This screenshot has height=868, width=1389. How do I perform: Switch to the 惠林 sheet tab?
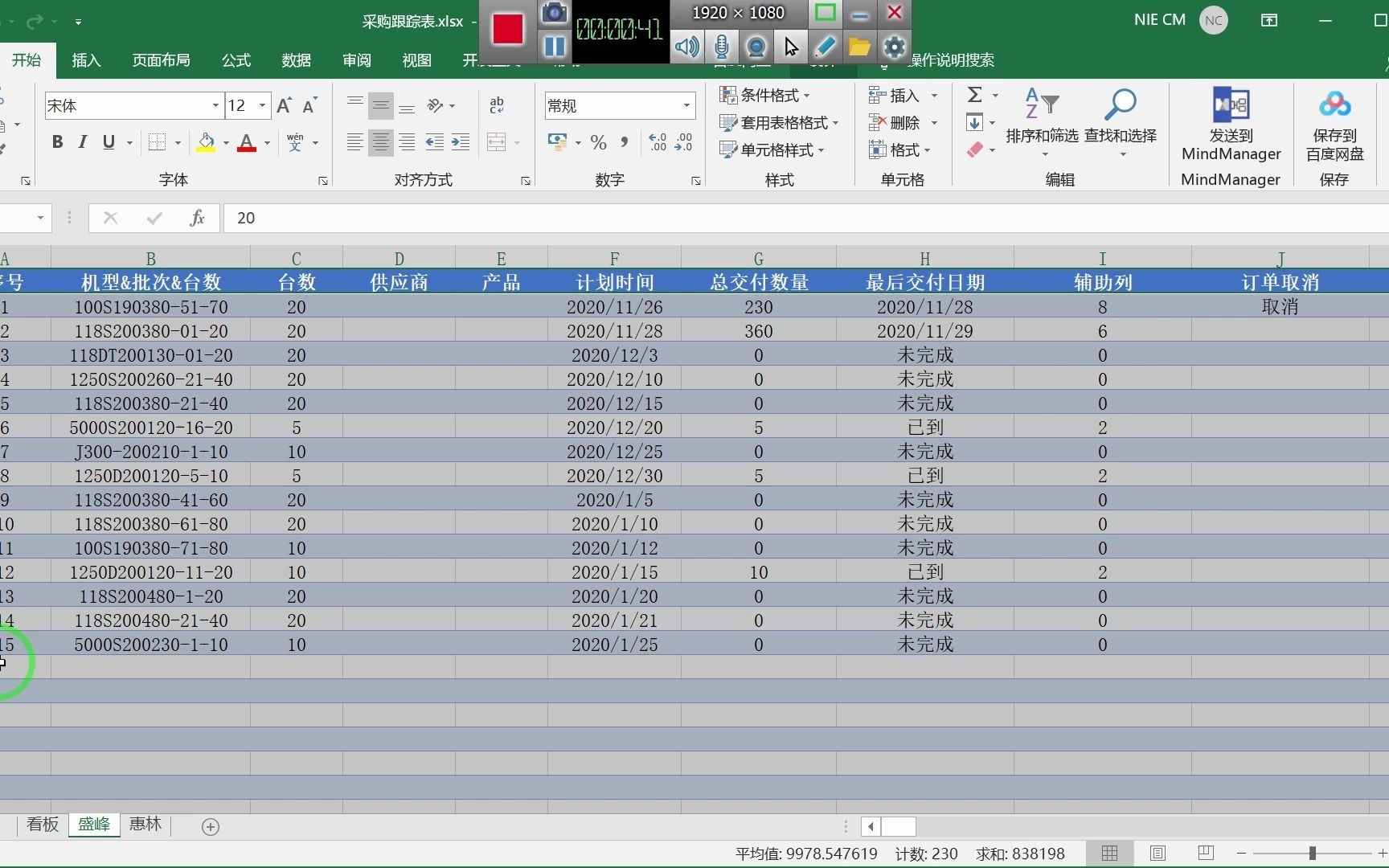(145, 825)
